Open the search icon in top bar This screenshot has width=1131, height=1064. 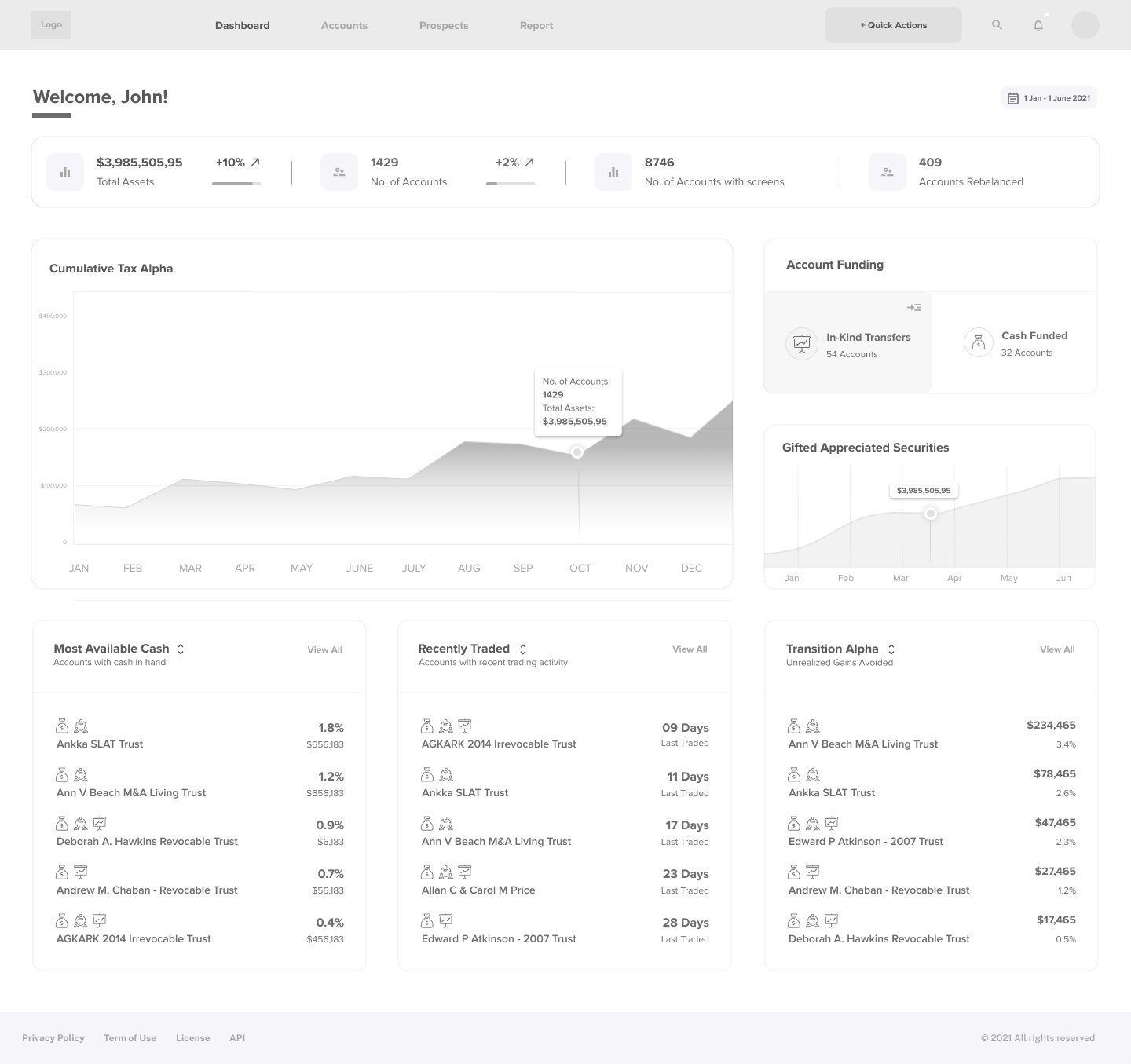pyautogui.click(x=996, y=24)
